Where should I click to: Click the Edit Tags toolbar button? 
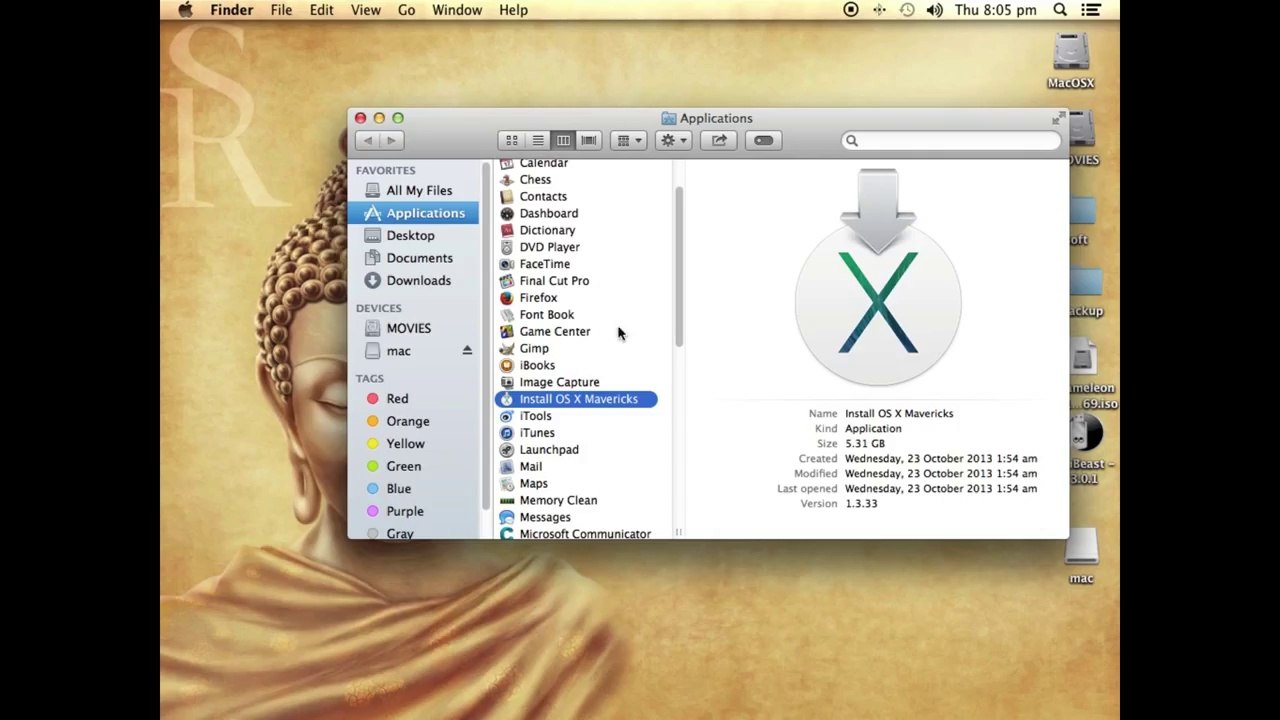click(763, 141)
